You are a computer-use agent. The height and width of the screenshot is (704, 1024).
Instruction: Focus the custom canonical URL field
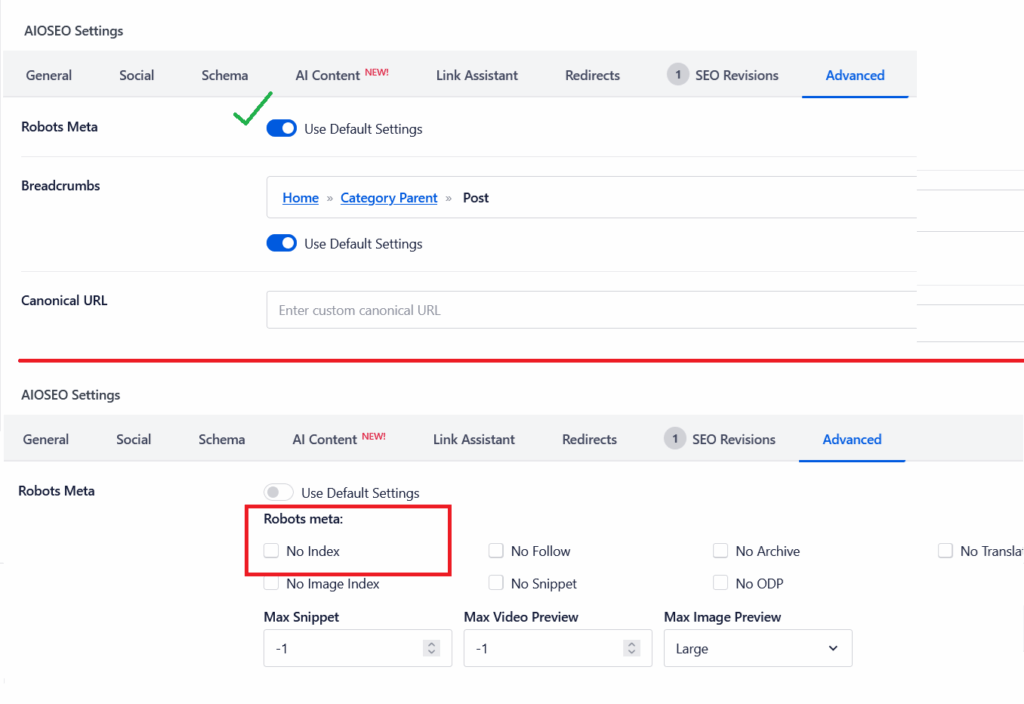pos(592,310)
